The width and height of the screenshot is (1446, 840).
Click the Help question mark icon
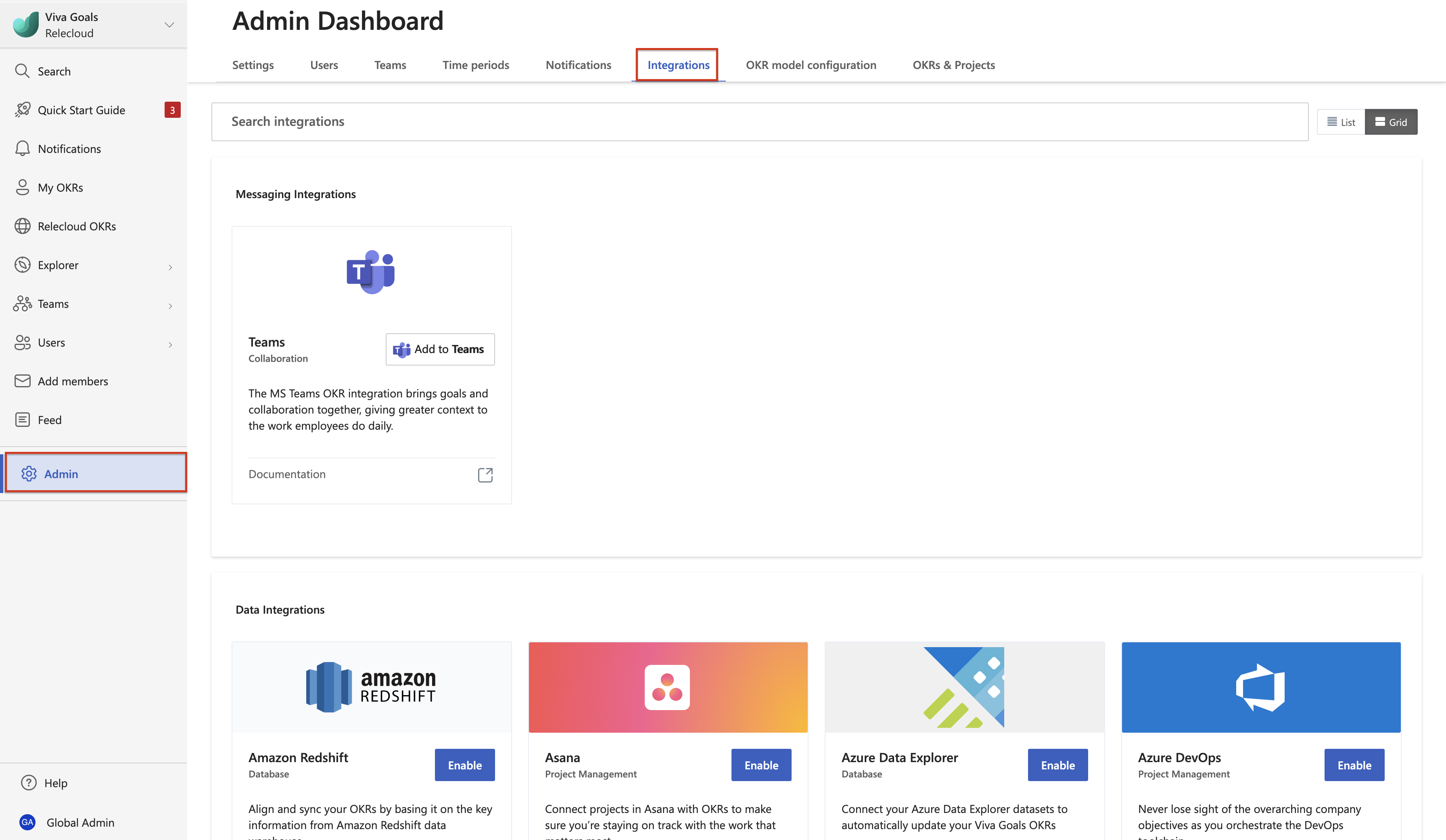point(29,783)
